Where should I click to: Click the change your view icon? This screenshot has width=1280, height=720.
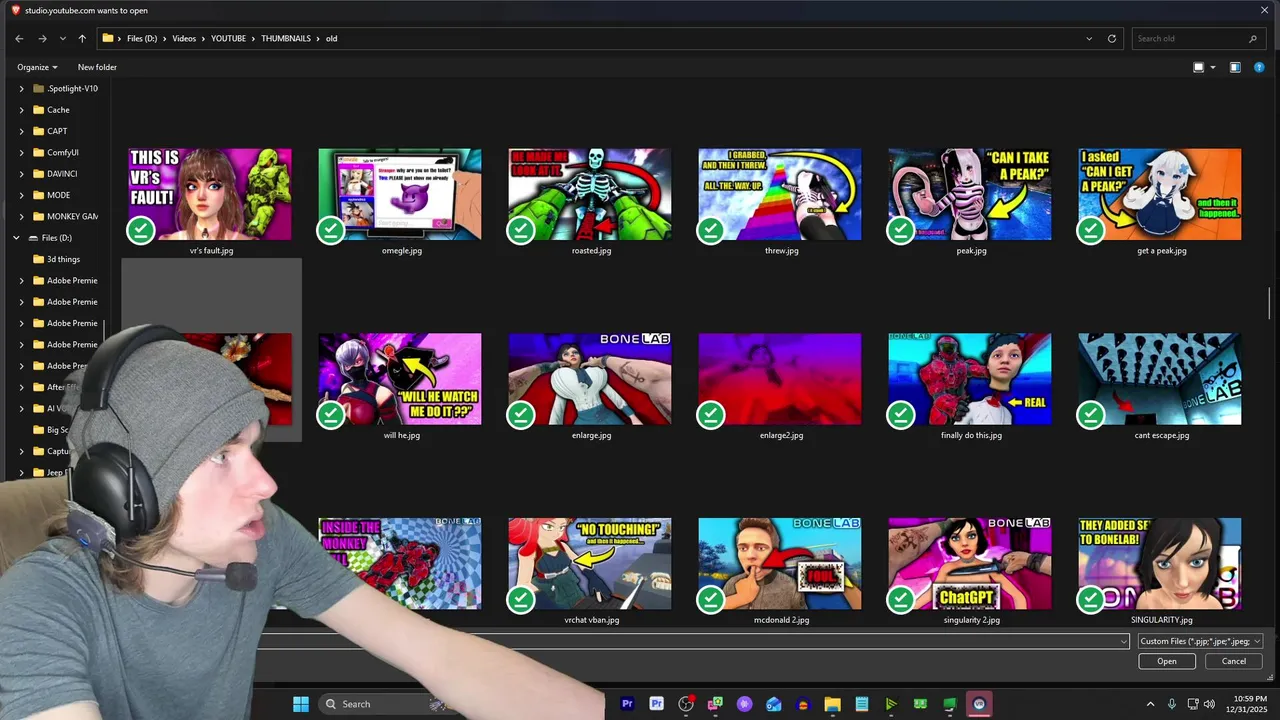pyautogui.click(x=1199, y=67)
